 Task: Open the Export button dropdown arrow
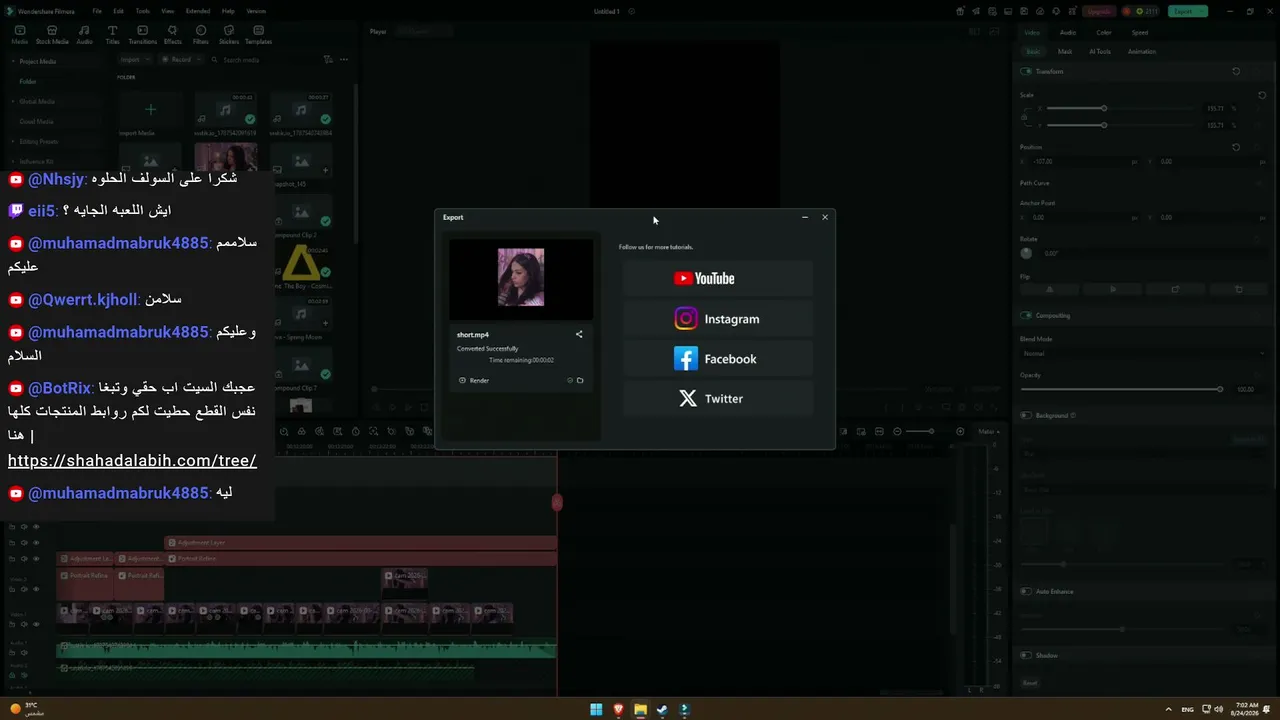(x=1202, y=11)
